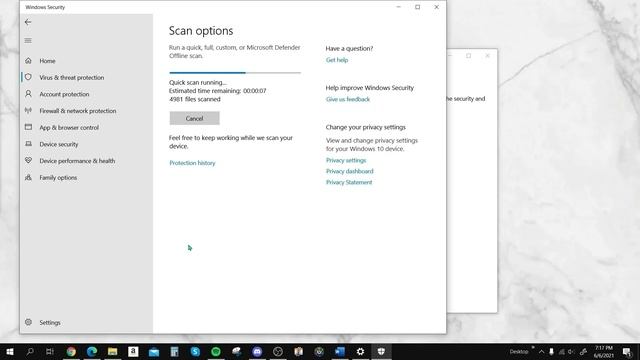
Task: Click the Get help link
Action: (337, 60)
